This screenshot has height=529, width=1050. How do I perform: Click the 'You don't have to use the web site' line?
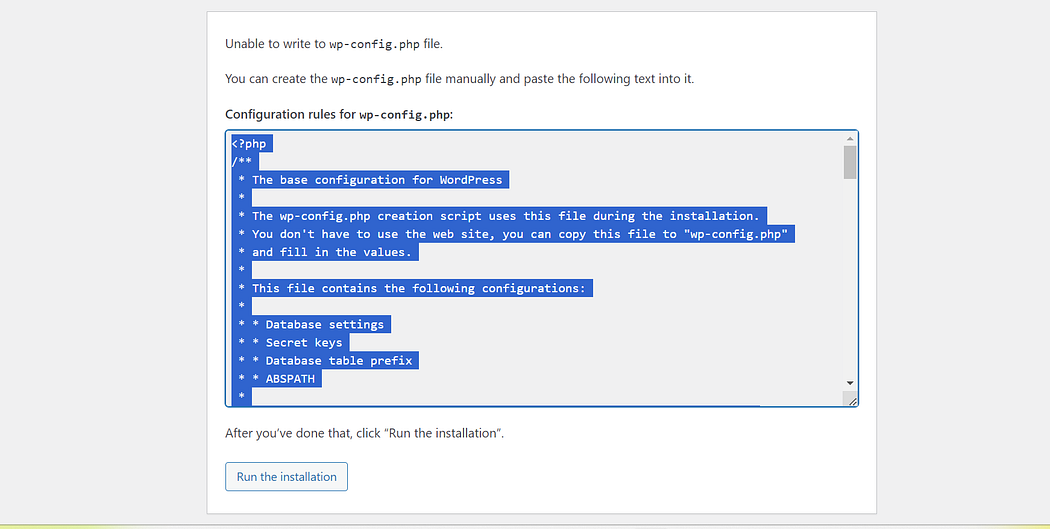513,234
